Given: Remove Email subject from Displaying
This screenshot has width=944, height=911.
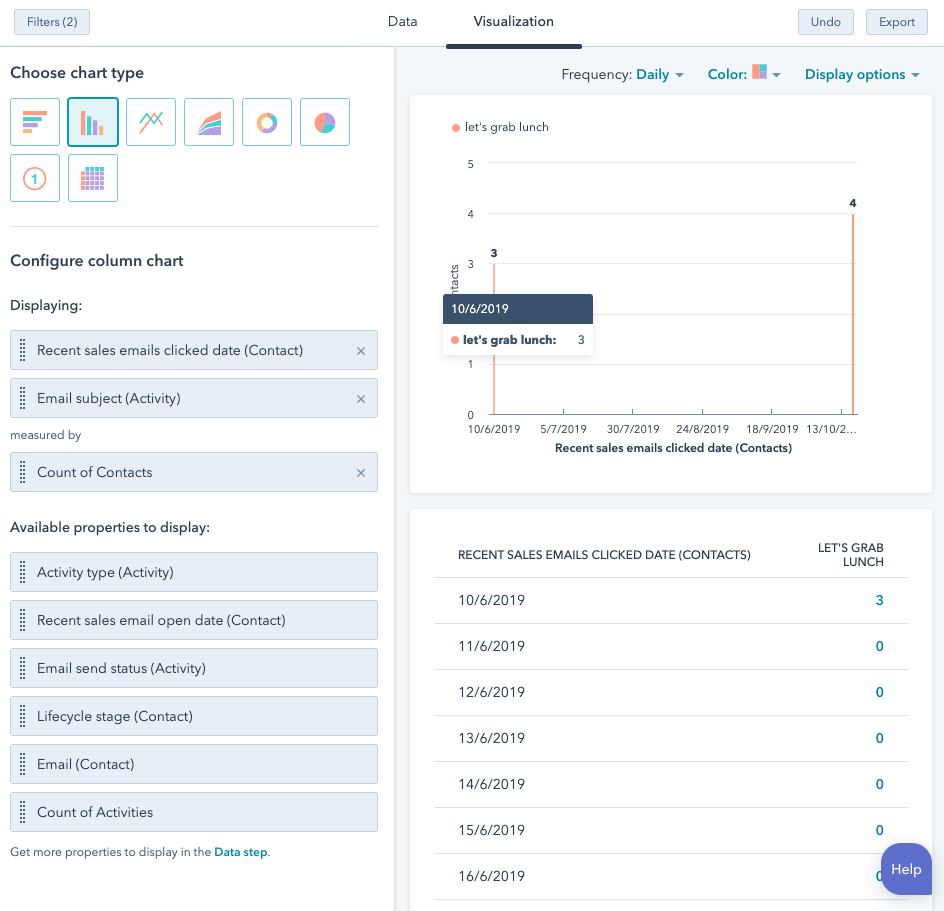Looking at the screenshot, I should coord(361,398).
